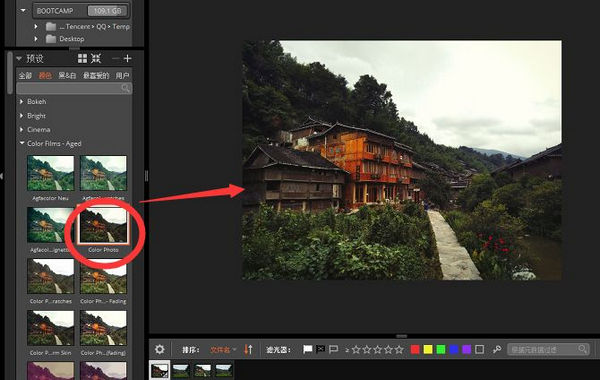This screenshot has height=380, width=600.
Task: Click the collapse-all presets icon
Action: (96, 58)
